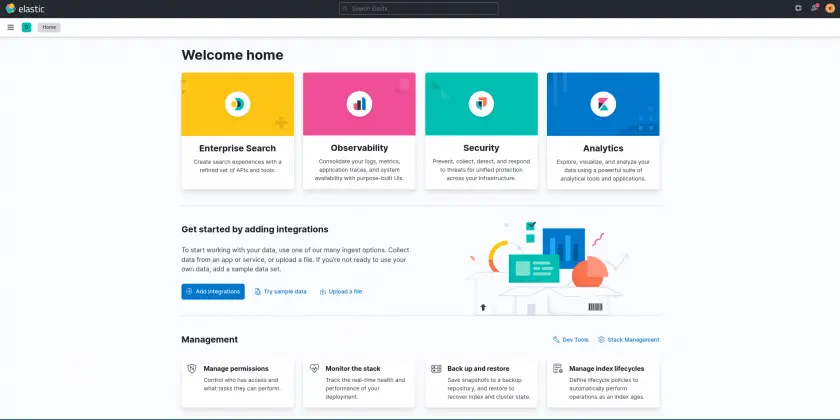Click the green space selector badge
This screenshot has height=420, width=840.
point(26,27)
